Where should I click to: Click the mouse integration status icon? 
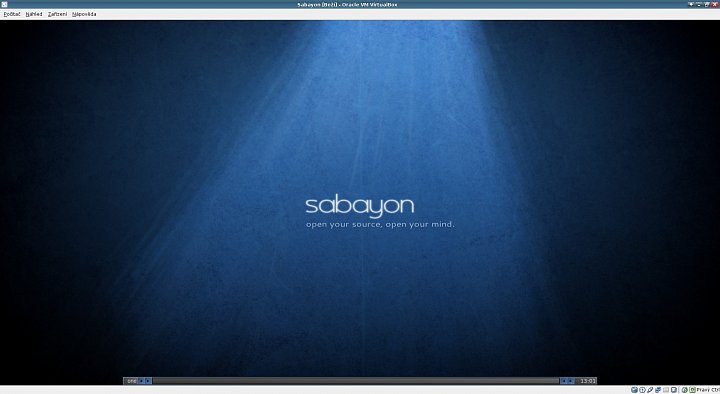click(685, 390)
